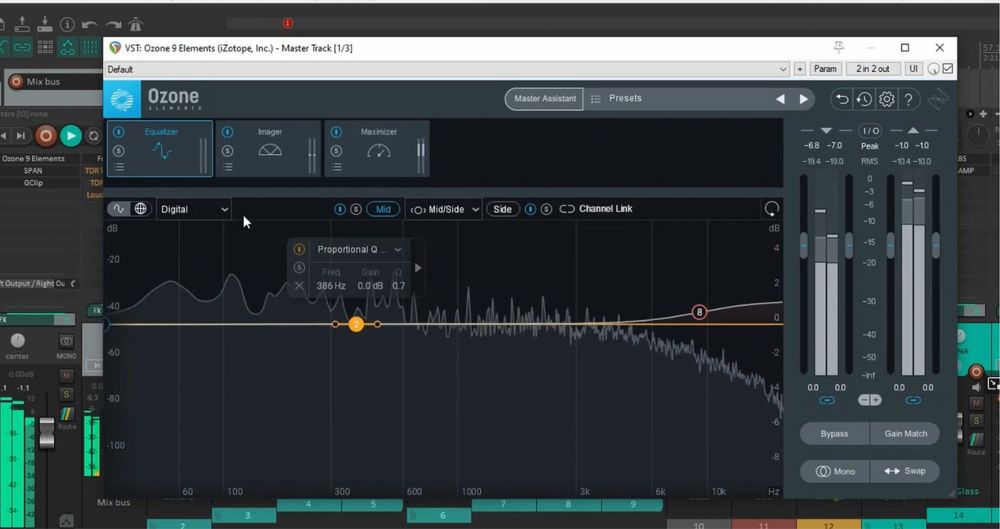Open Equalizer module preset list icon
Image resolution: width=1000 pixels, height=529 pixels.
point(119,167)
